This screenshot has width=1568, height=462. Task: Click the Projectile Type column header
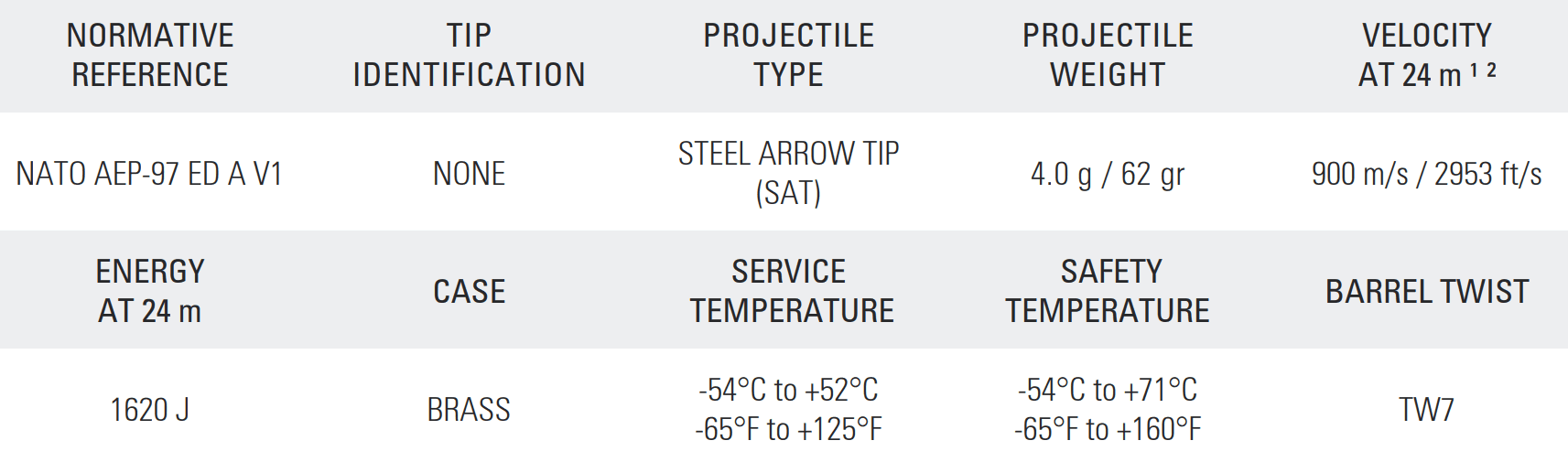pyautogui.click(x=788, y=55)
